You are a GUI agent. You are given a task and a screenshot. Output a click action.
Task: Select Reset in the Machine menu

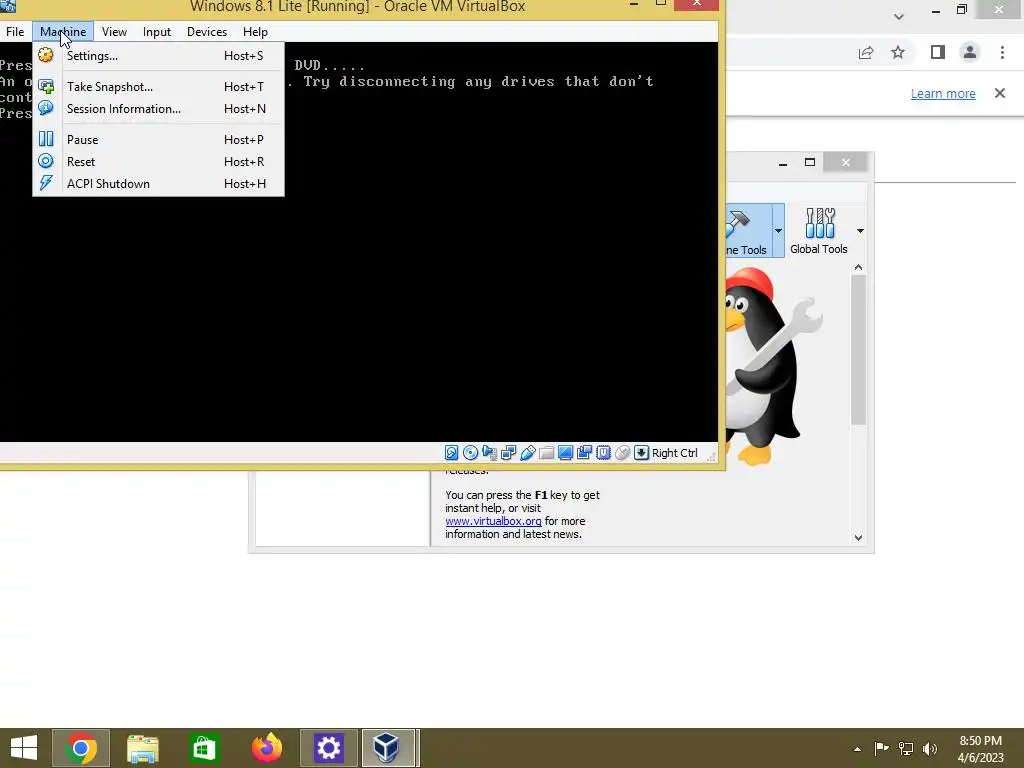pos(158,162)
